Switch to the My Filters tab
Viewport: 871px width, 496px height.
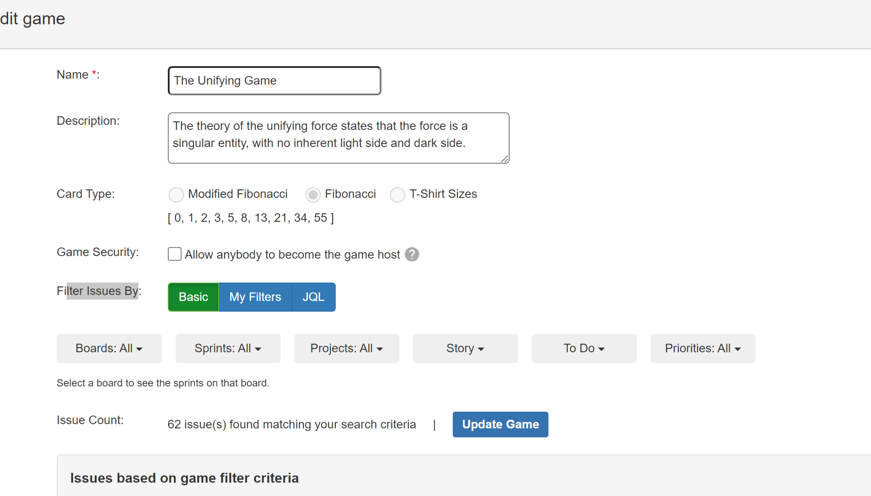(x=255, y=297)
